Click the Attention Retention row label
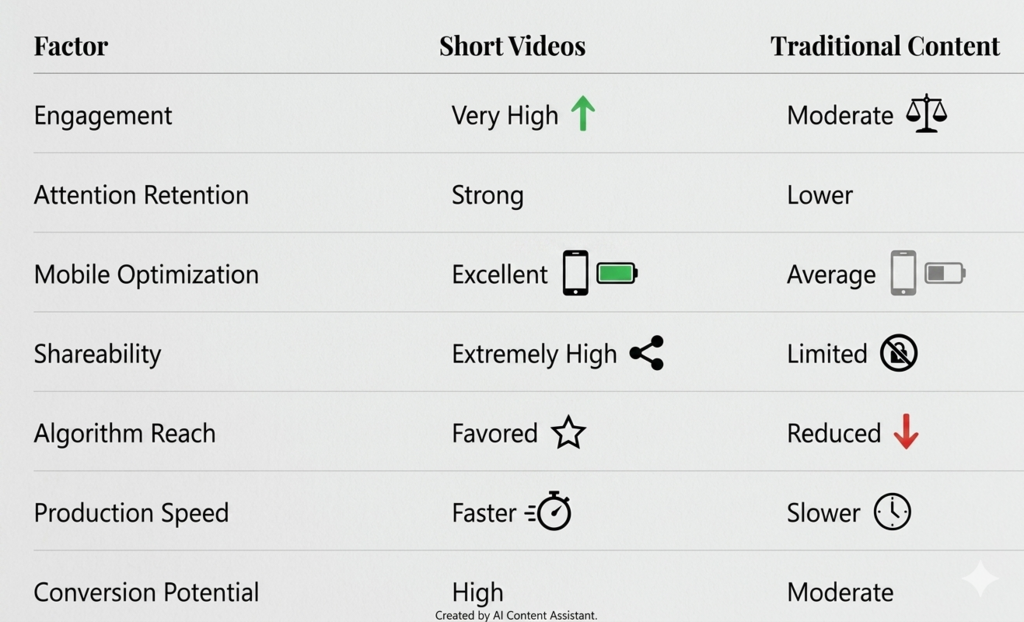Screen dimensions: 1024x622 click(x=141, y=195)
